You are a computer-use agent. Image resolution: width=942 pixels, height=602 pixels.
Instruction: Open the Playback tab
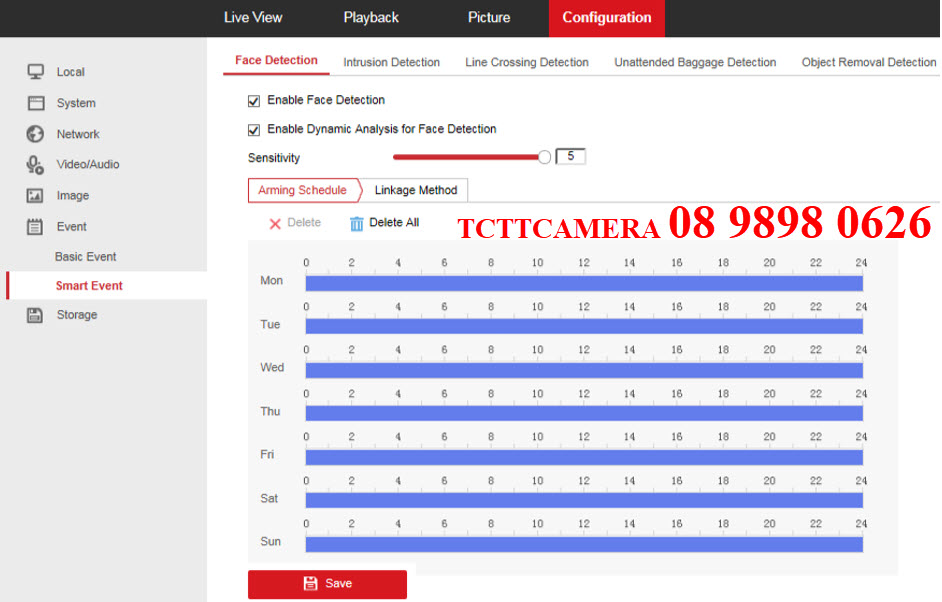pyautogui.click(x=371, y=18)
